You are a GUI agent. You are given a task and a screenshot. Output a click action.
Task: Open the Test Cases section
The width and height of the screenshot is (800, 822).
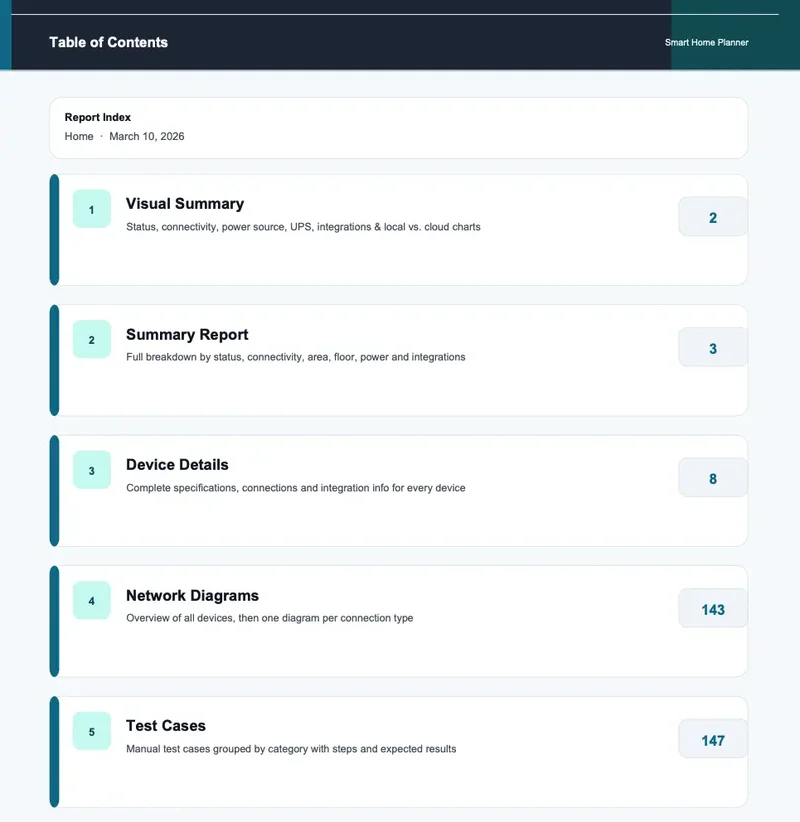point(165,725)
